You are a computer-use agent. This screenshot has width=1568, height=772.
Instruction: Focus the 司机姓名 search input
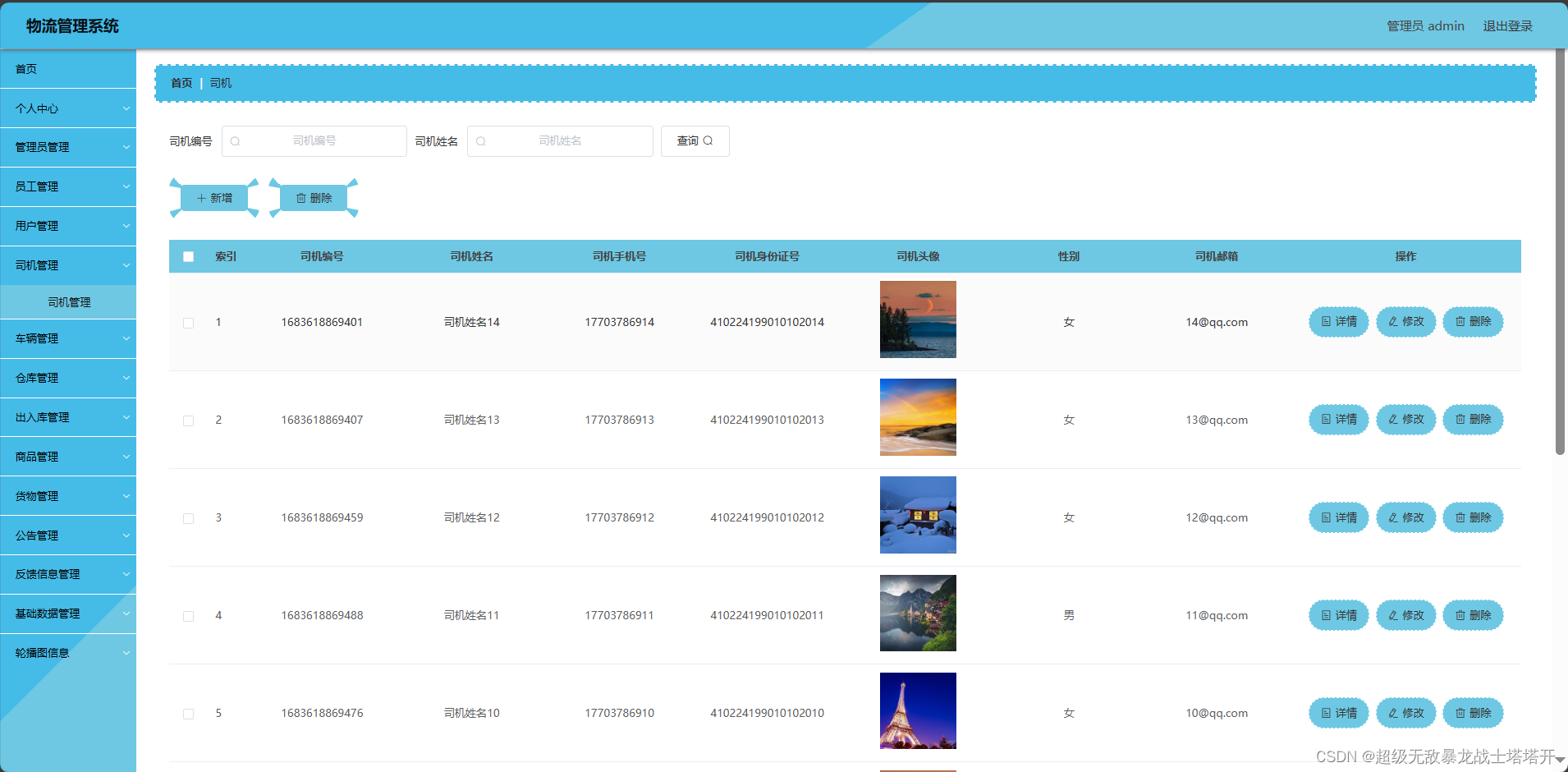coord(560,141)
